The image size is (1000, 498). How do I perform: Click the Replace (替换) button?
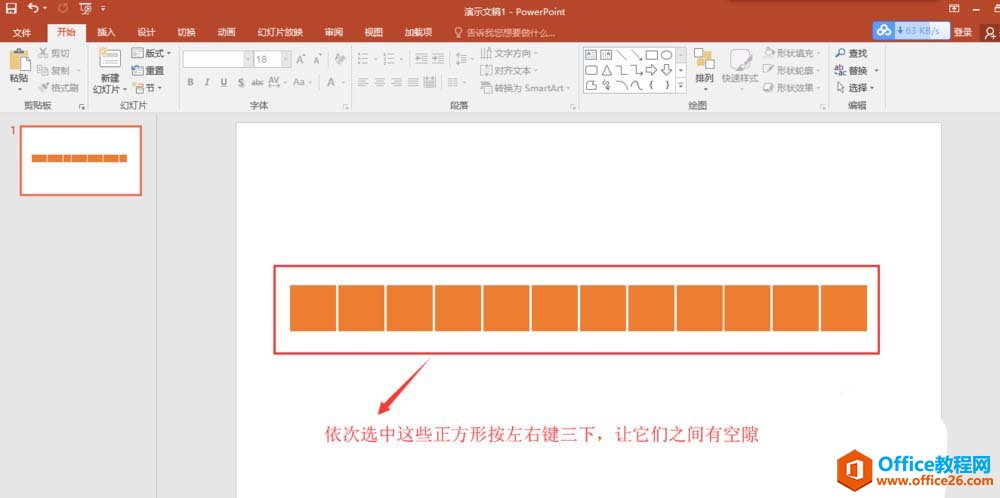click(857, 70)
